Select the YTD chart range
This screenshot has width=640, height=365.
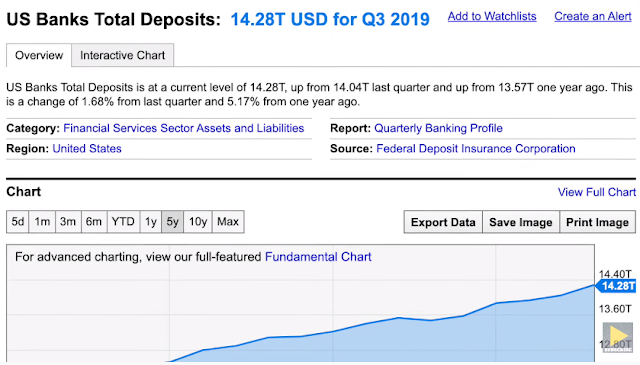pos(123,222)
